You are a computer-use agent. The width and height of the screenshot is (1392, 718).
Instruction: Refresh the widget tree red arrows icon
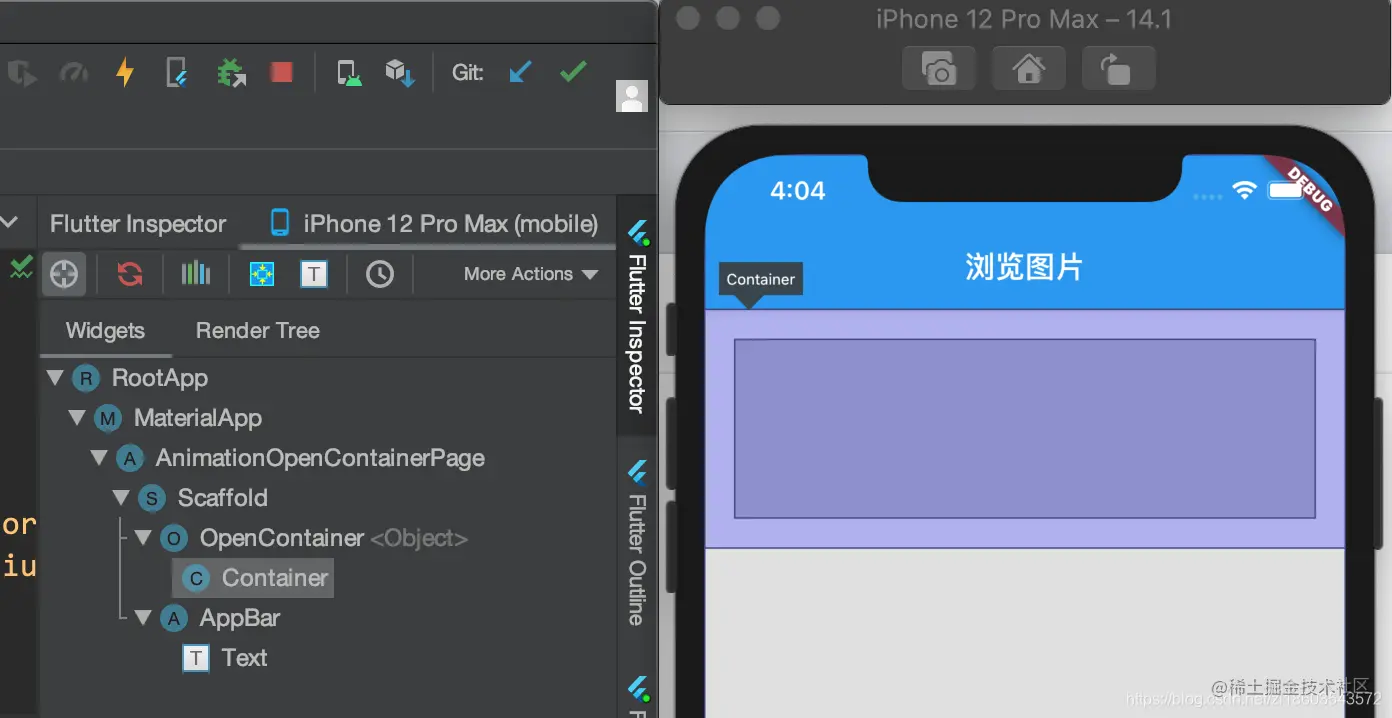tap(130, 274)
